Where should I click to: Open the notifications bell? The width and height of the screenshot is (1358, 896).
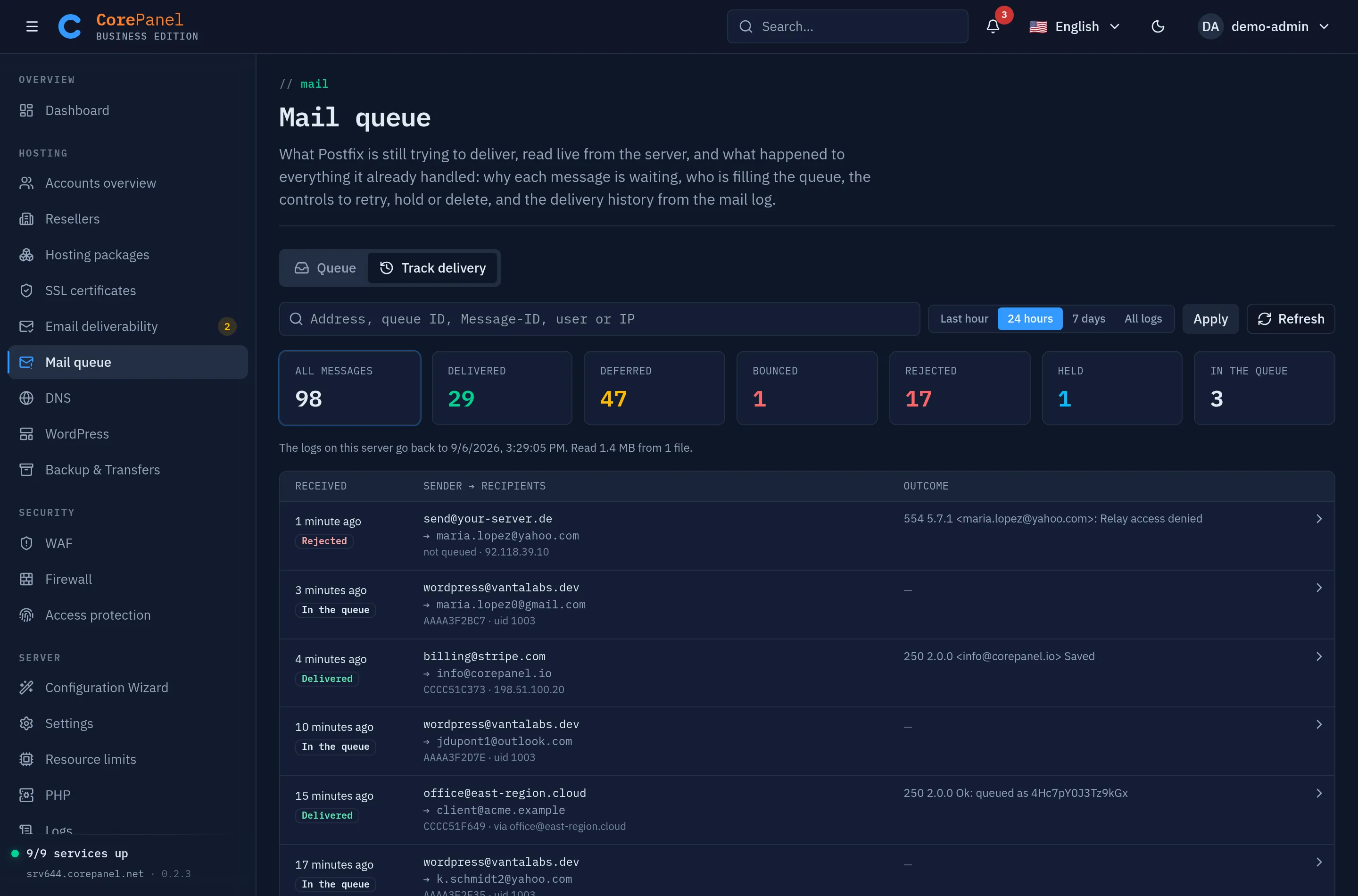click(993, 26)
